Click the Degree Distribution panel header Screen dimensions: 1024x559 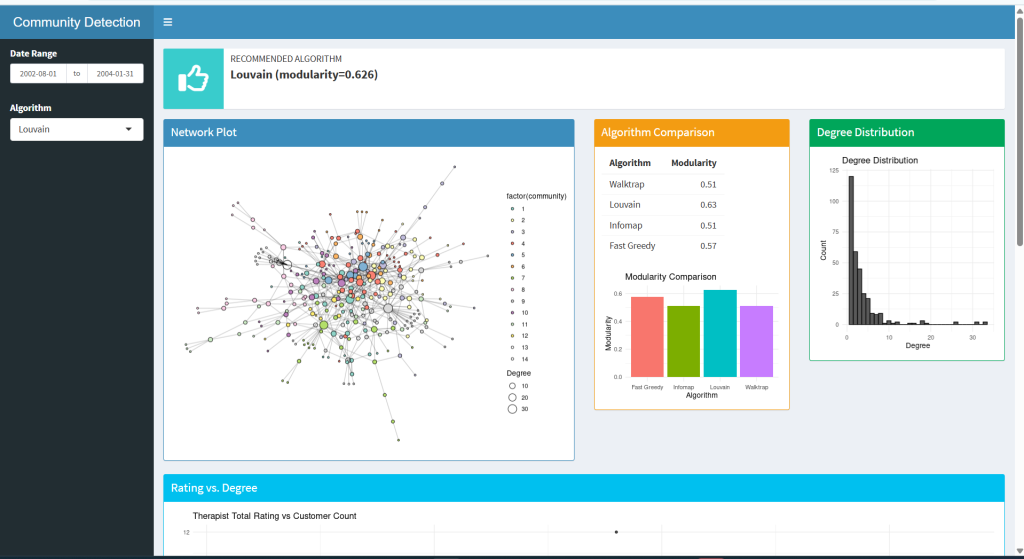point(906,132)
